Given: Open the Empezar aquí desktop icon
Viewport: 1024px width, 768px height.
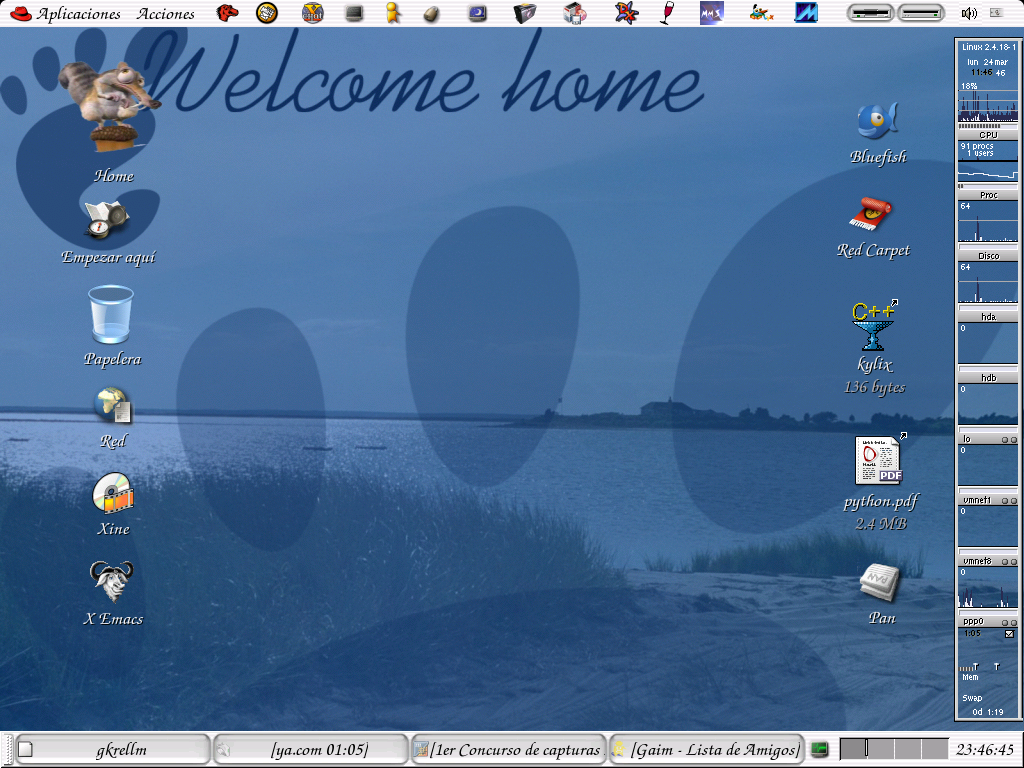Looking at the screenshot, I should click(x=108, y=234).
